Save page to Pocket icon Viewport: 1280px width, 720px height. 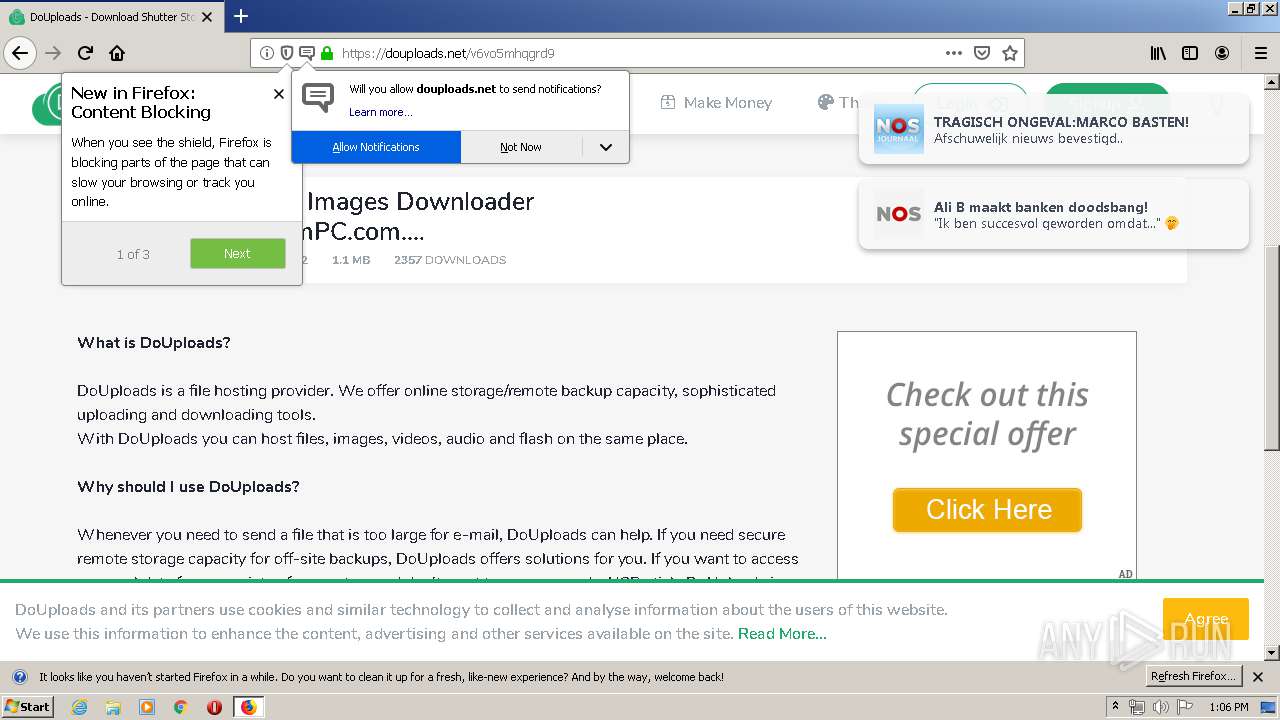tap(982, 53)
